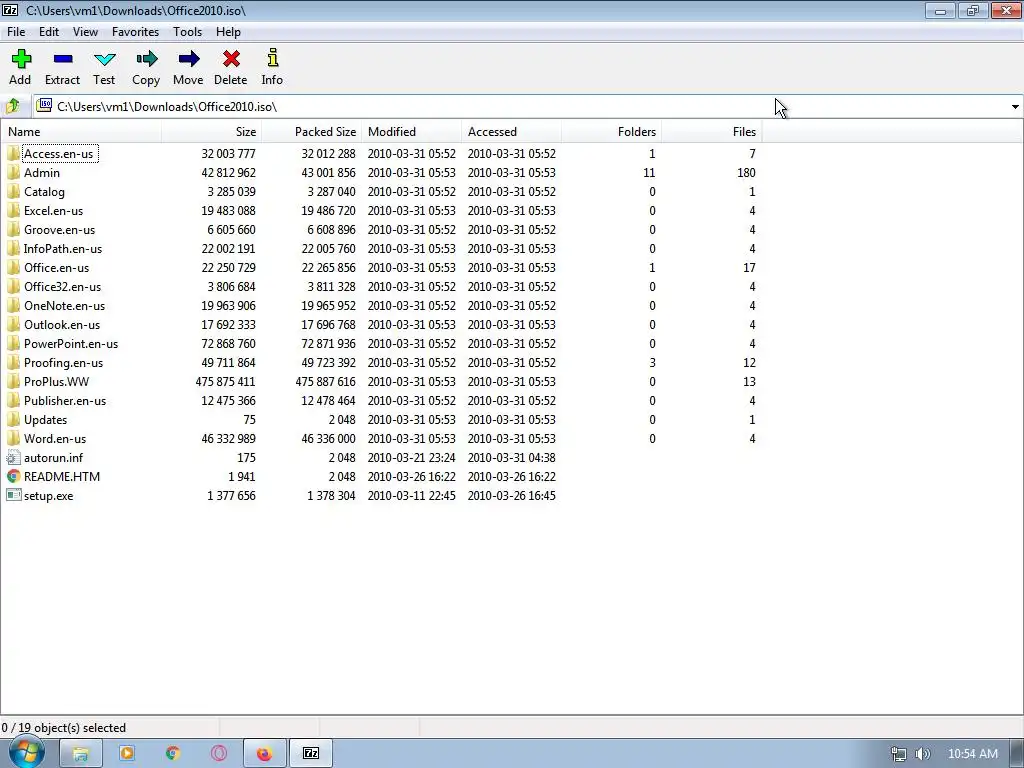Click the Windows Start orb
Screen dimensions: 1024x768
click(26, 753)
